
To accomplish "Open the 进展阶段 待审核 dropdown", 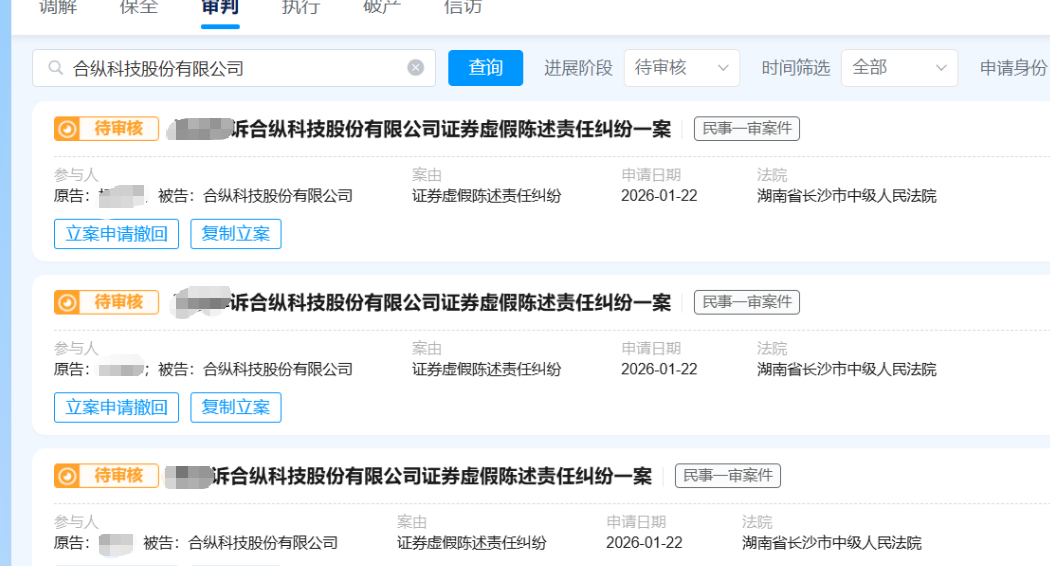I will pyautogui.click(x=682, y=68).
